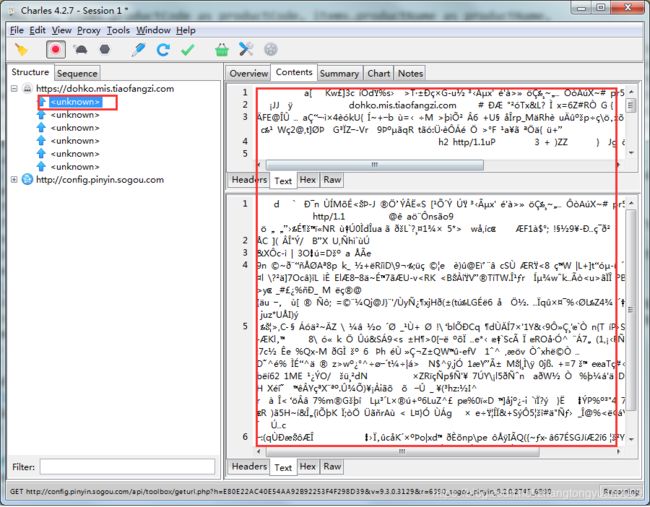Select the sixth <unknown> request
The width and height of the screenshot is (650, 507).
click(x=75, y=166)
